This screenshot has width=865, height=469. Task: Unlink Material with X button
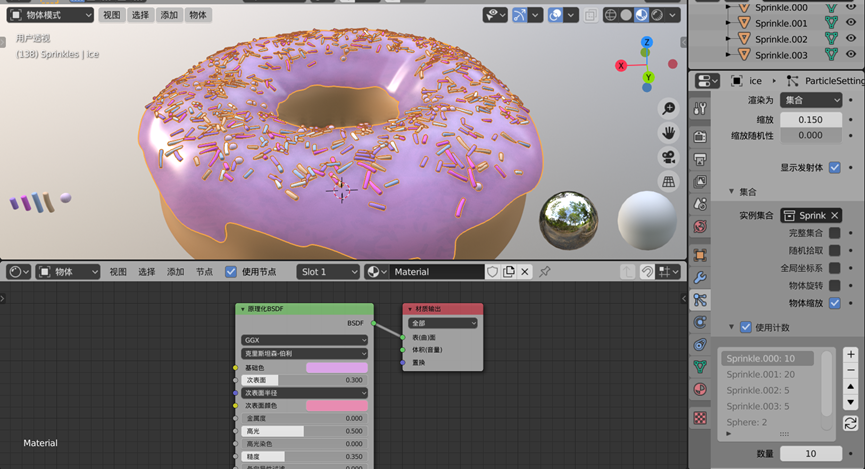[525, 271]
